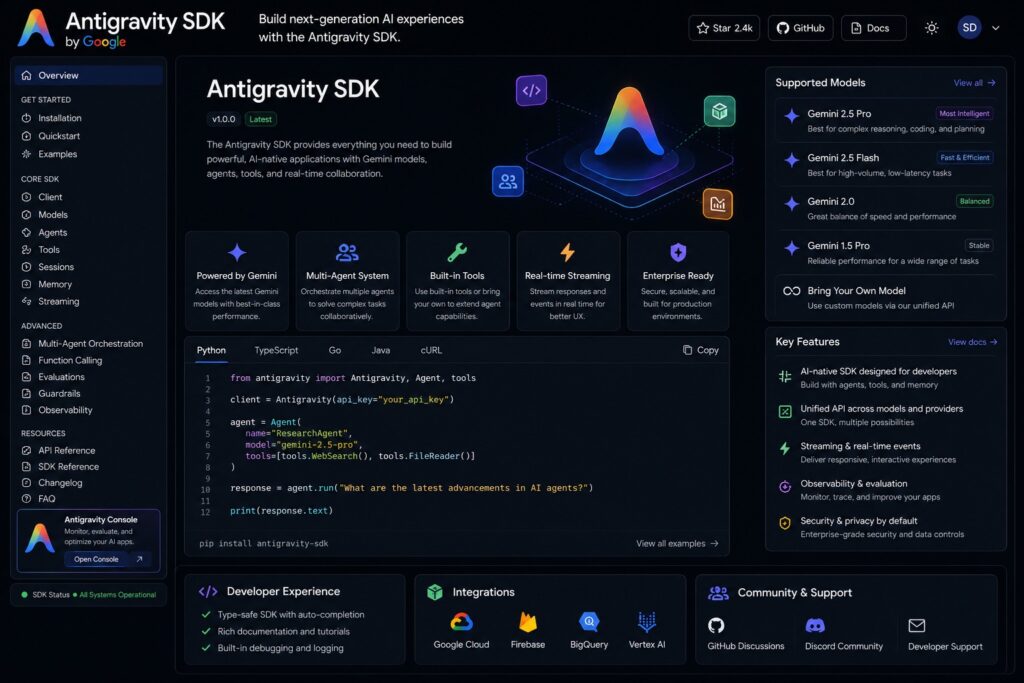Screen dimensions: 1024x683
Task: Click the Agents icon in sidebar
Action: click(x=26, y=232)
